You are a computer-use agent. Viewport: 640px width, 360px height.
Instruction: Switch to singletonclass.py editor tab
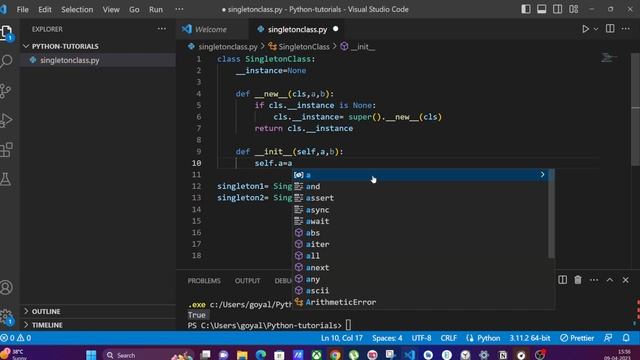297,29
